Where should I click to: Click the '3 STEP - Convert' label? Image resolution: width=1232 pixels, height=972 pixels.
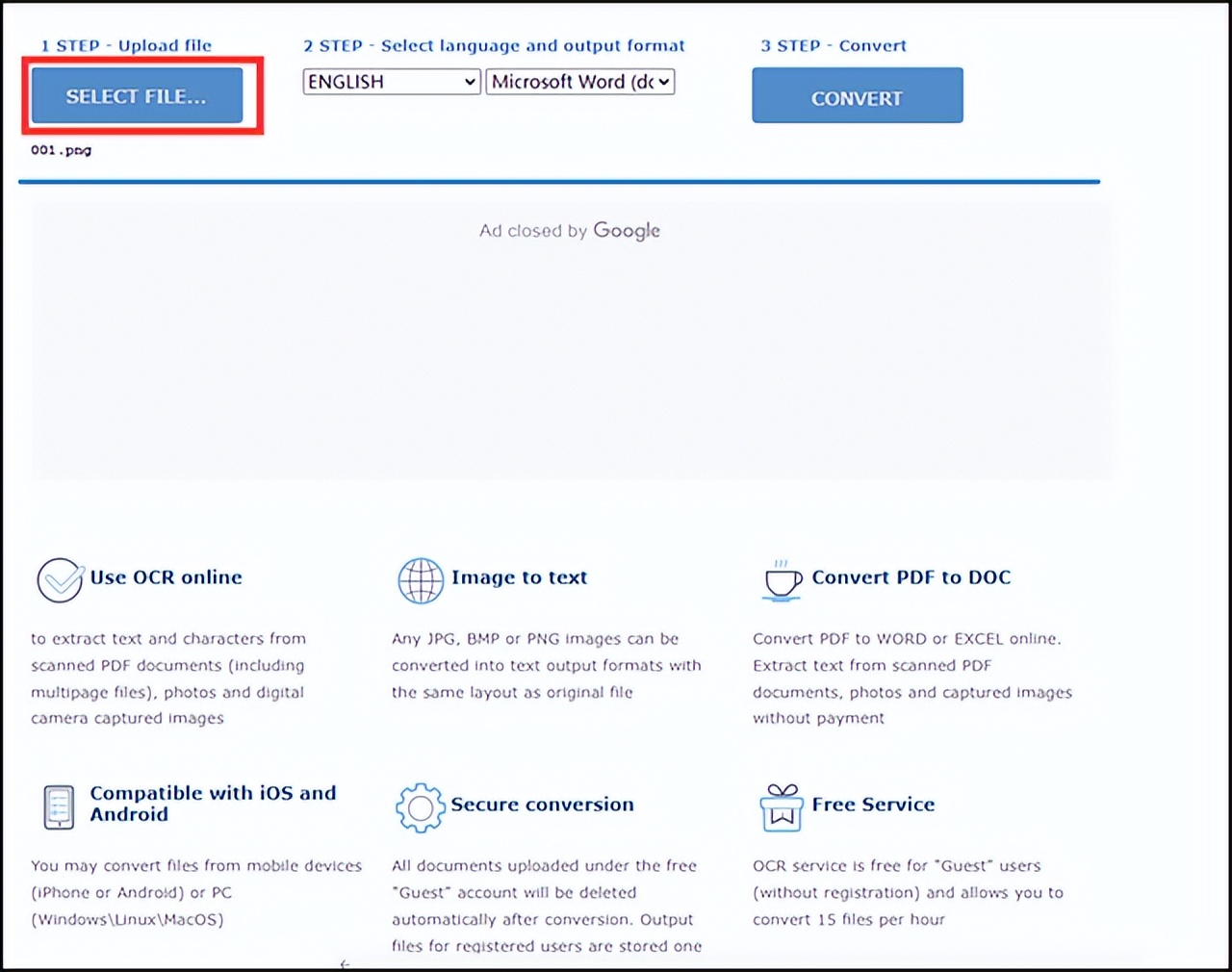(834, 45)
